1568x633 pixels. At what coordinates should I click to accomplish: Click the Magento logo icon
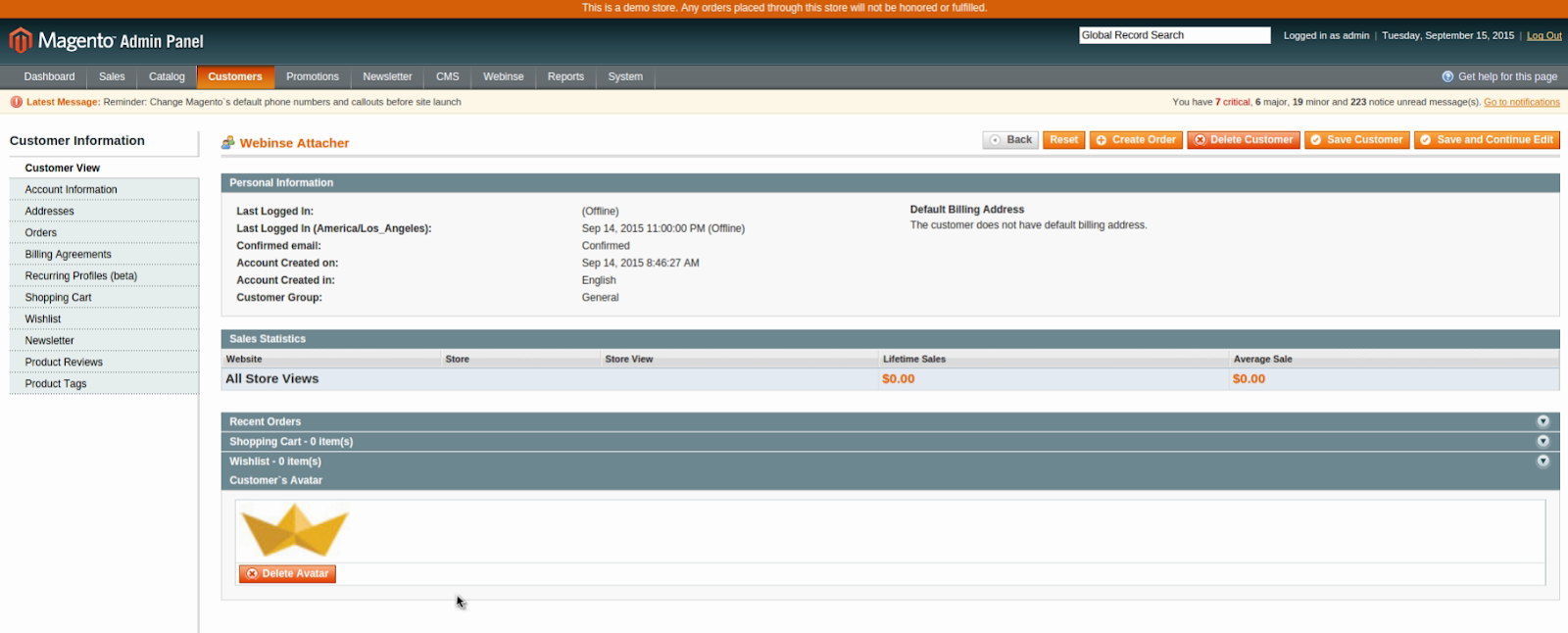click(x=21, y=40)
